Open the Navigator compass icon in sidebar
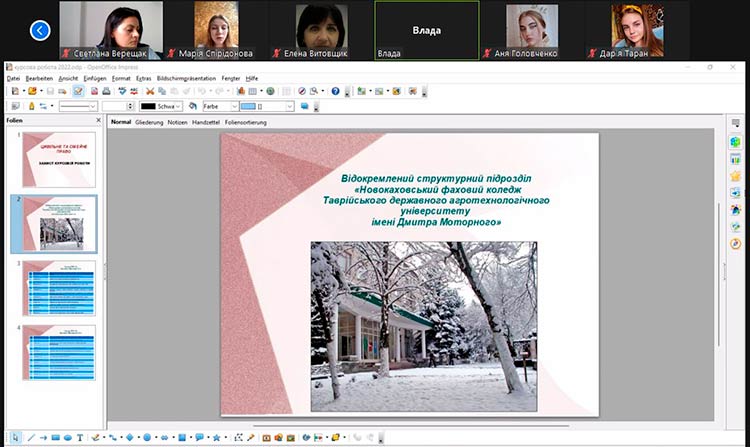 tap(735, 243)
